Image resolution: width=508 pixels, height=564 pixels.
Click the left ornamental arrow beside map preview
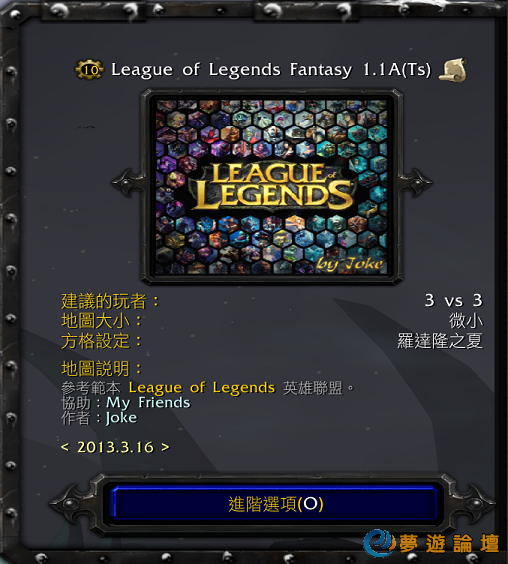(x=126, y=183)
